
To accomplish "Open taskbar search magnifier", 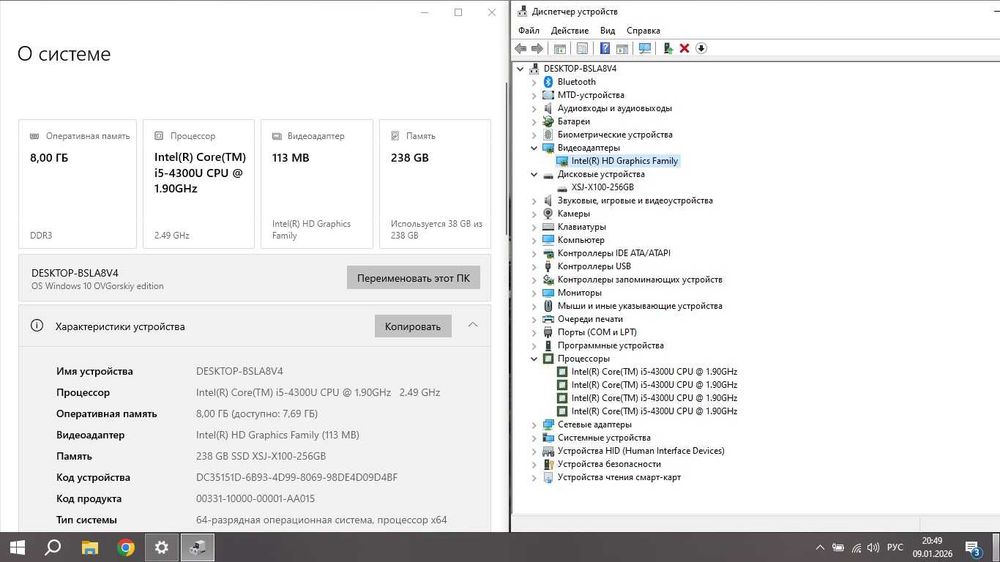I will pos(53,547).
